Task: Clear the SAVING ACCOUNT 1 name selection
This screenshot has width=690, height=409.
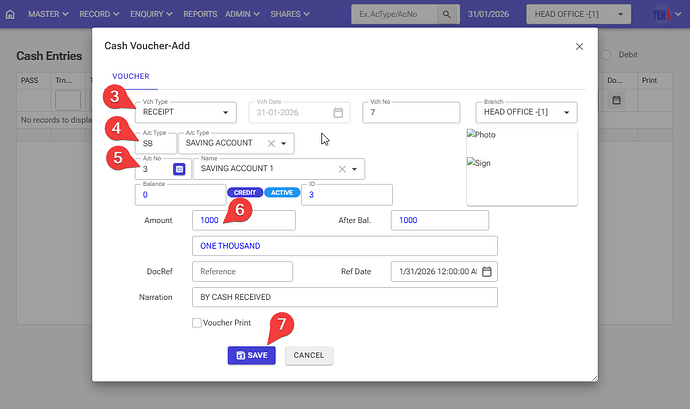Action: tap(341, 169)
